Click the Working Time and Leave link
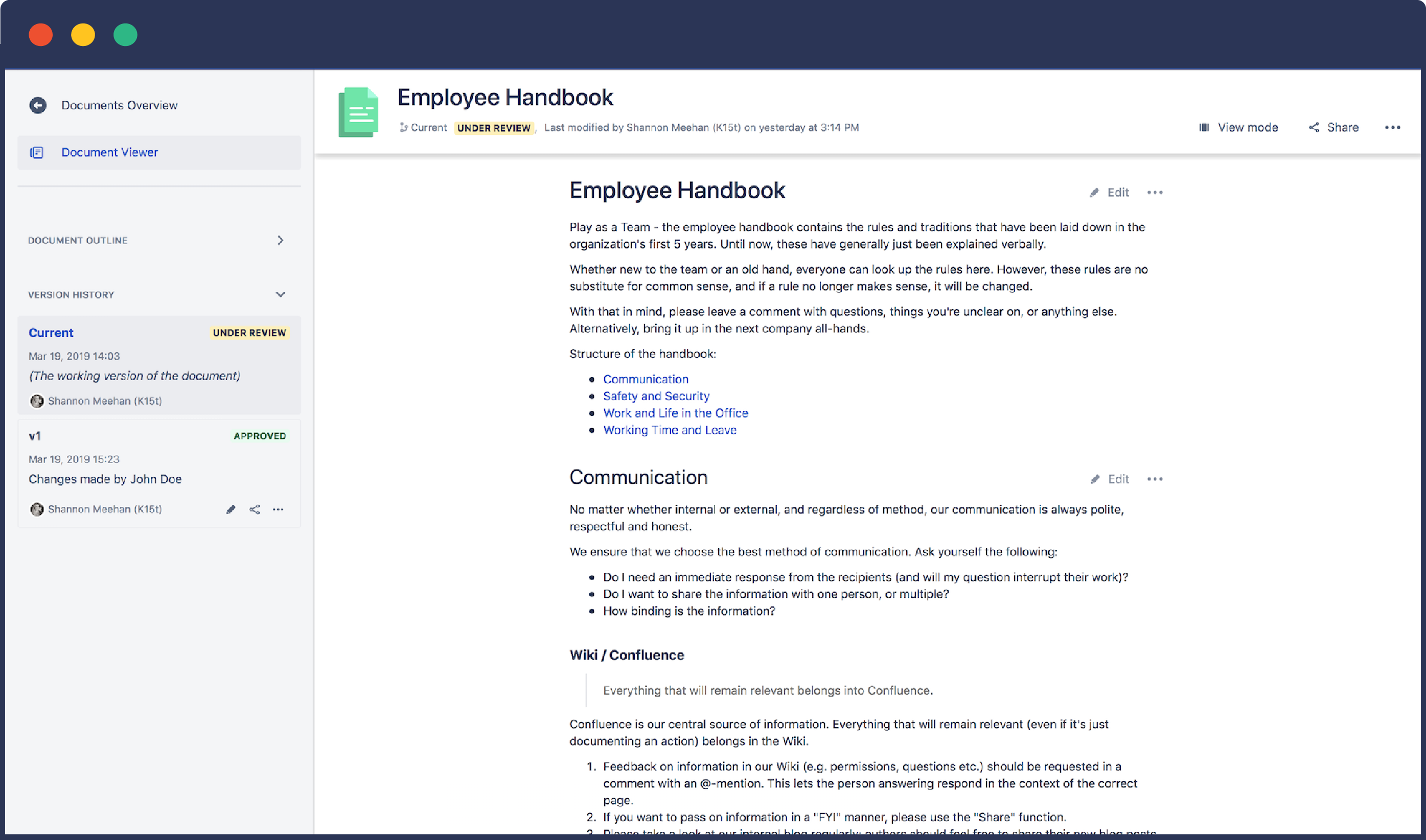Screen dimensions: 1426x840 point(670,429)
